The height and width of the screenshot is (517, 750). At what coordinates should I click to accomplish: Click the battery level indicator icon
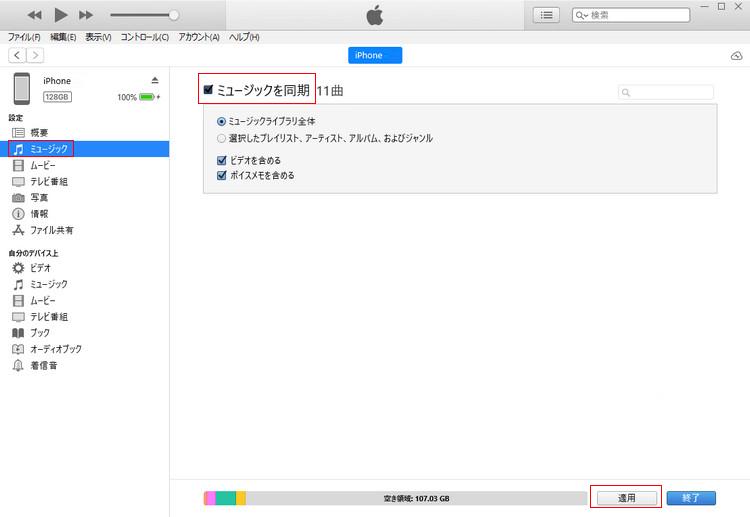(x=147, y=97)
